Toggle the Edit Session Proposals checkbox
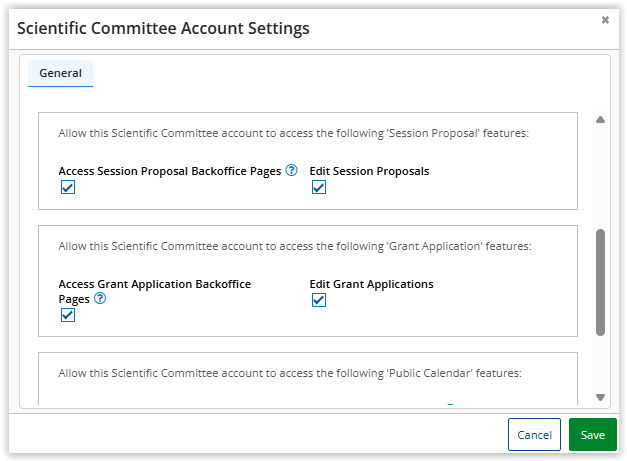 [319, 188]
